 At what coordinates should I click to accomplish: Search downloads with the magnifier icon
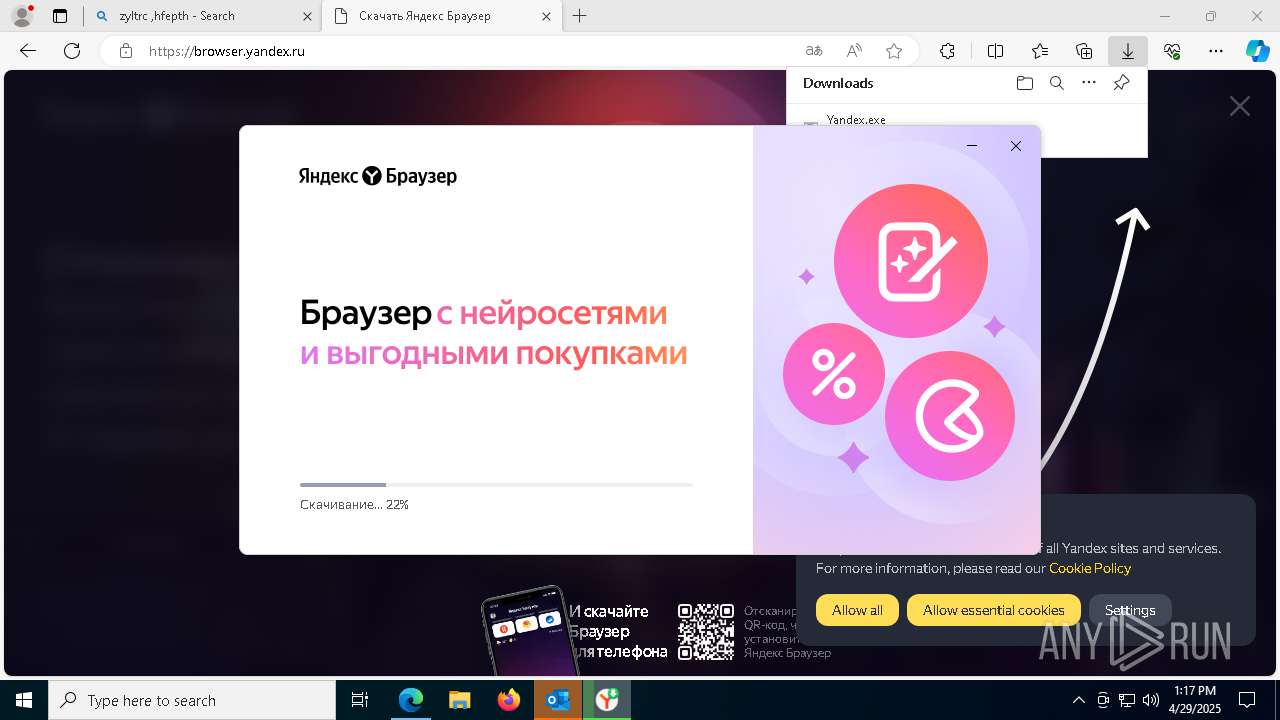[x=1057, y=83]
